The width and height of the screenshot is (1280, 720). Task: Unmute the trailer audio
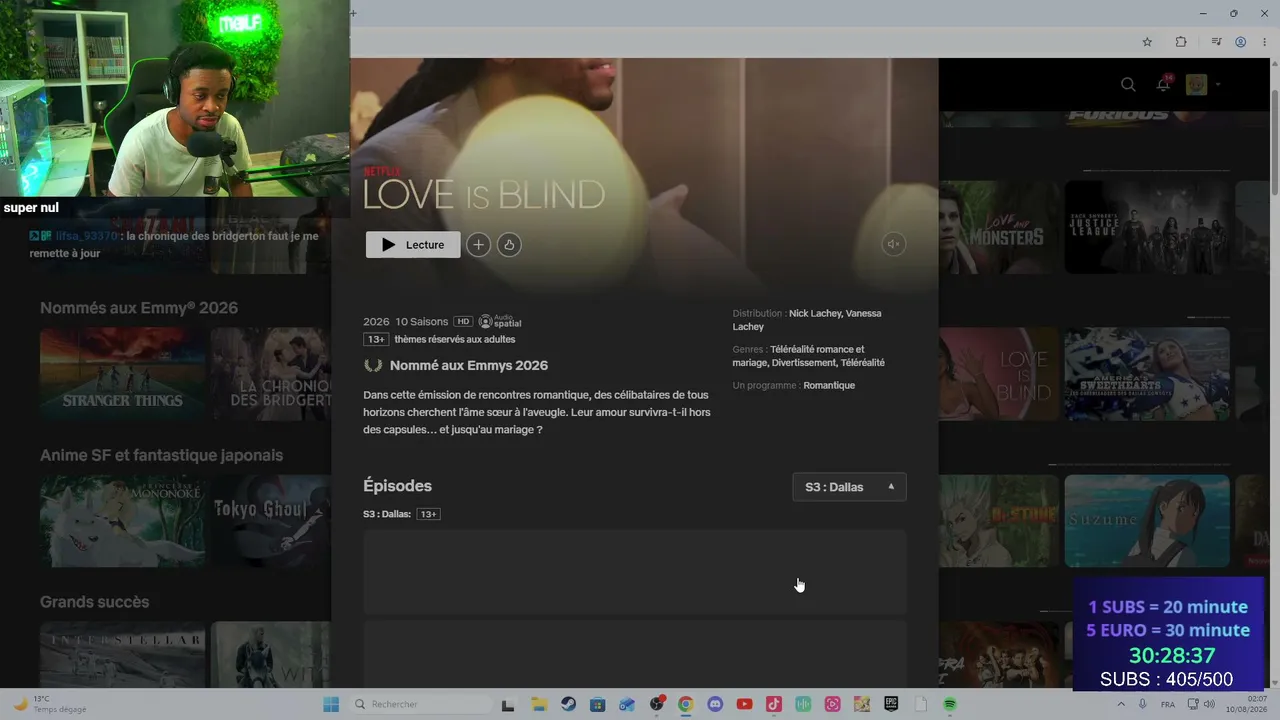894,244
